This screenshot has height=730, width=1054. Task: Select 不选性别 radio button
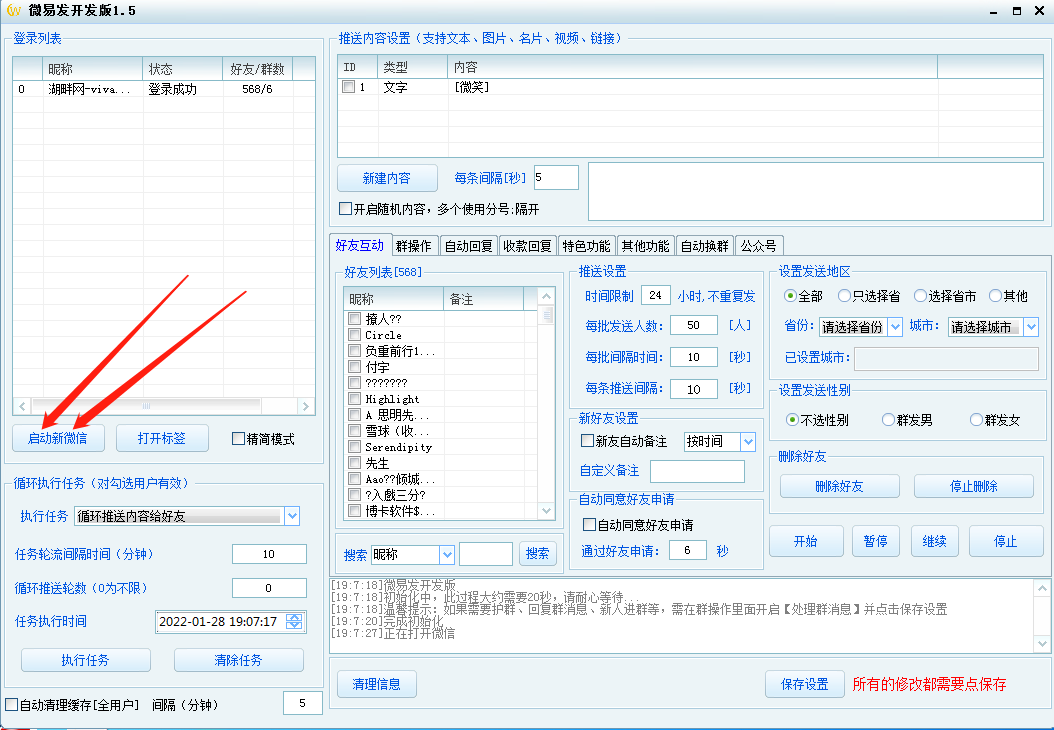tap(793, 419)
